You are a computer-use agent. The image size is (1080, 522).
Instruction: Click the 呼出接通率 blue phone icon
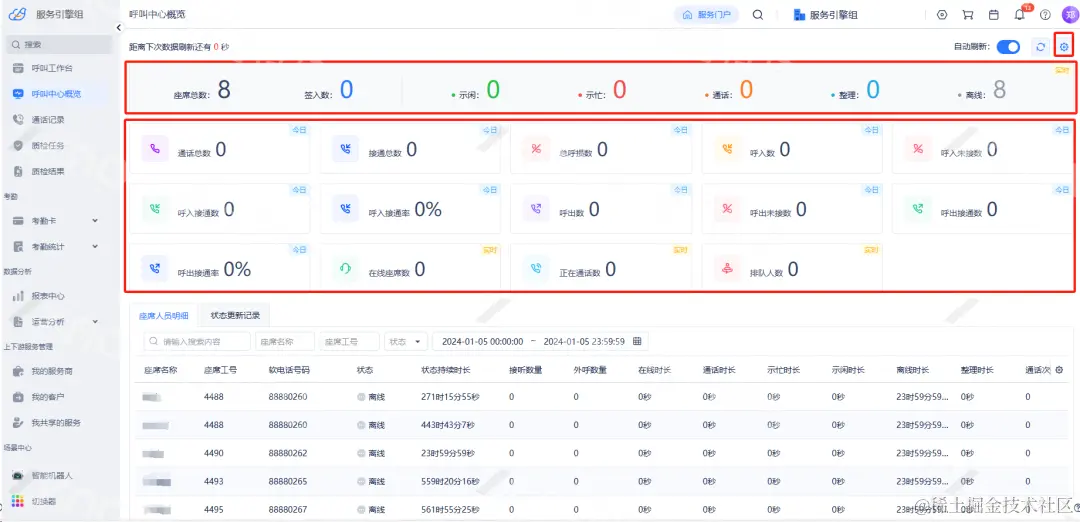(x=155, y=269)
